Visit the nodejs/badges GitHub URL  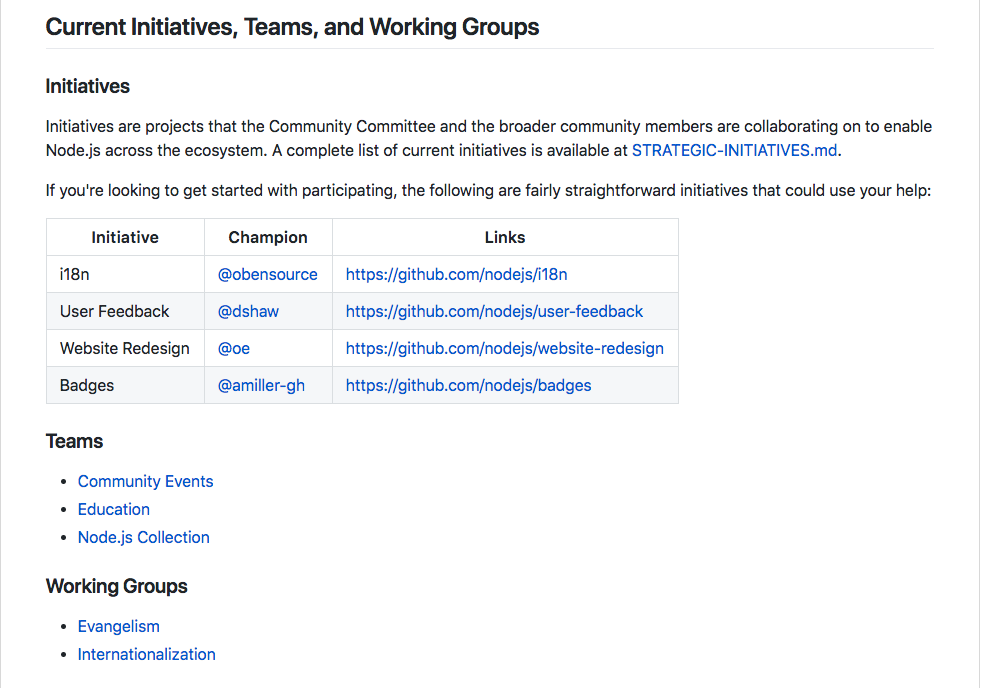pyautogui.click(x=468, y=385)
